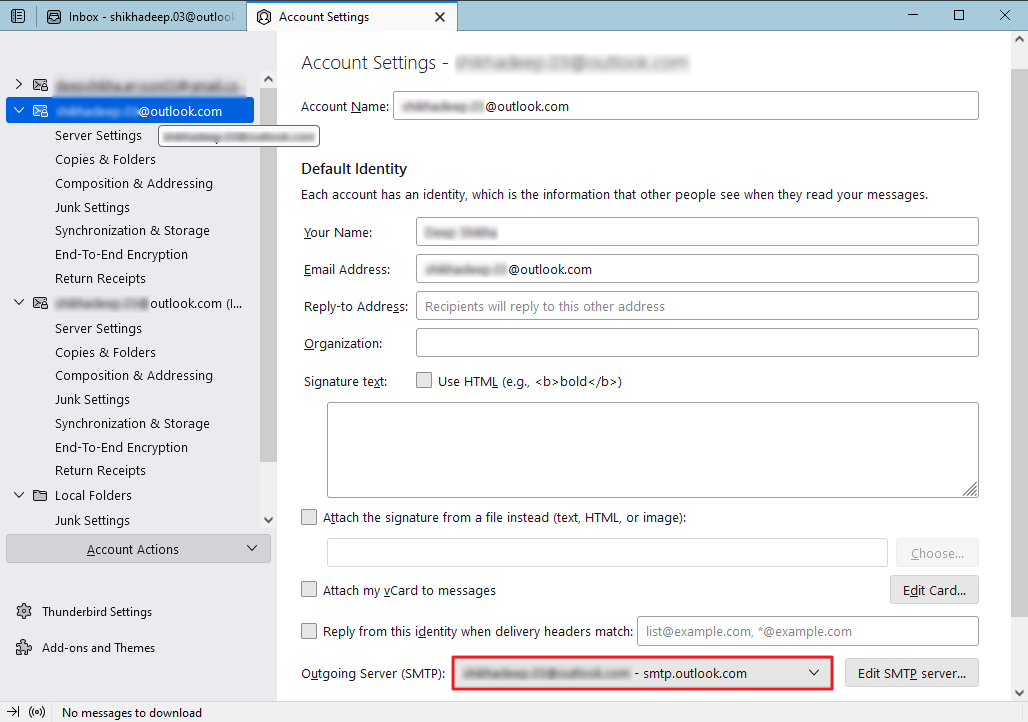Collapse the selected outlook.com account

[x=19, y=110]
